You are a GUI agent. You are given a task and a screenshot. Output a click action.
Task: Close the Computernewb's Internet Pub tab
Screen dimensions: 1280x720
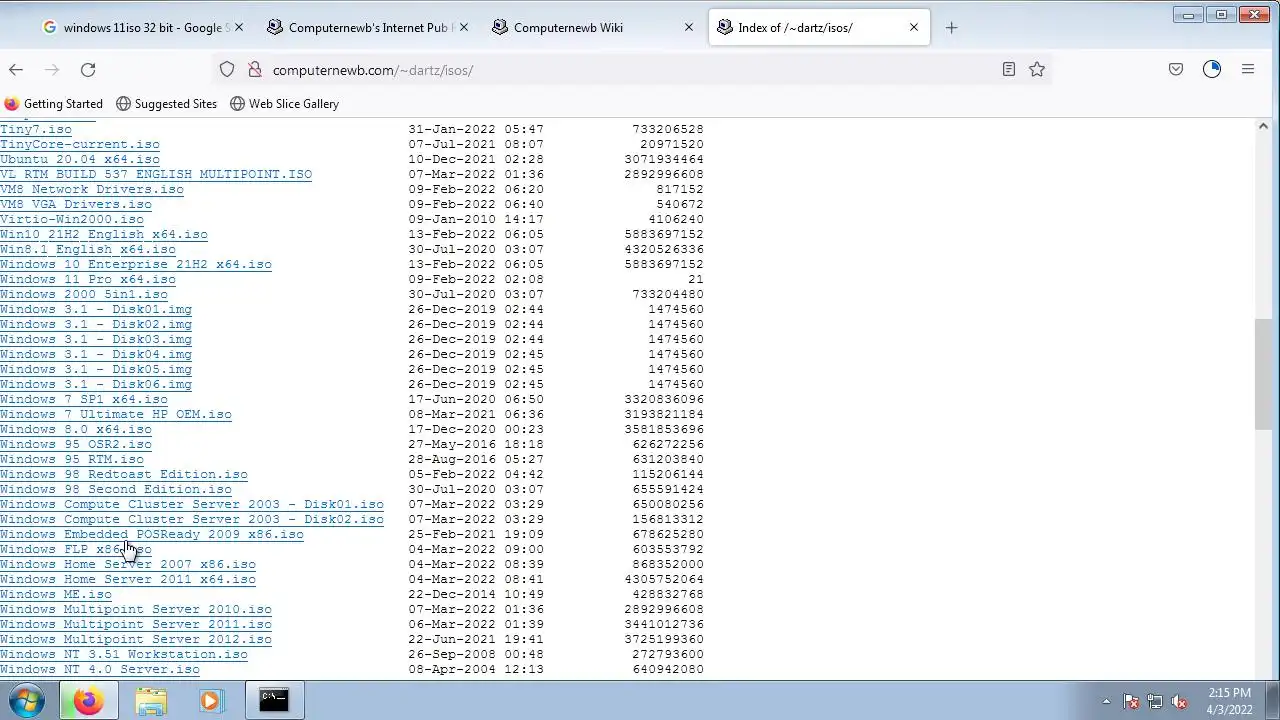[x=463, y=27]
